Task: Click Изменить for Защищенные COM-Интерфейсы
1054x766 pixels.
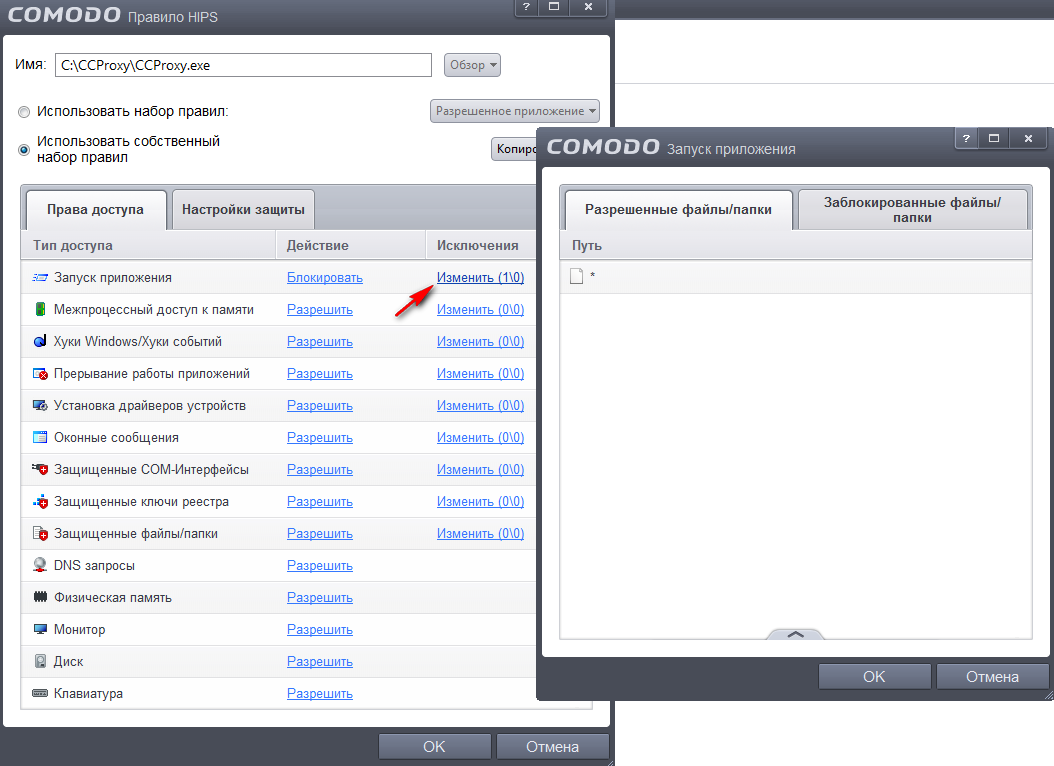Action: point(481,470)
